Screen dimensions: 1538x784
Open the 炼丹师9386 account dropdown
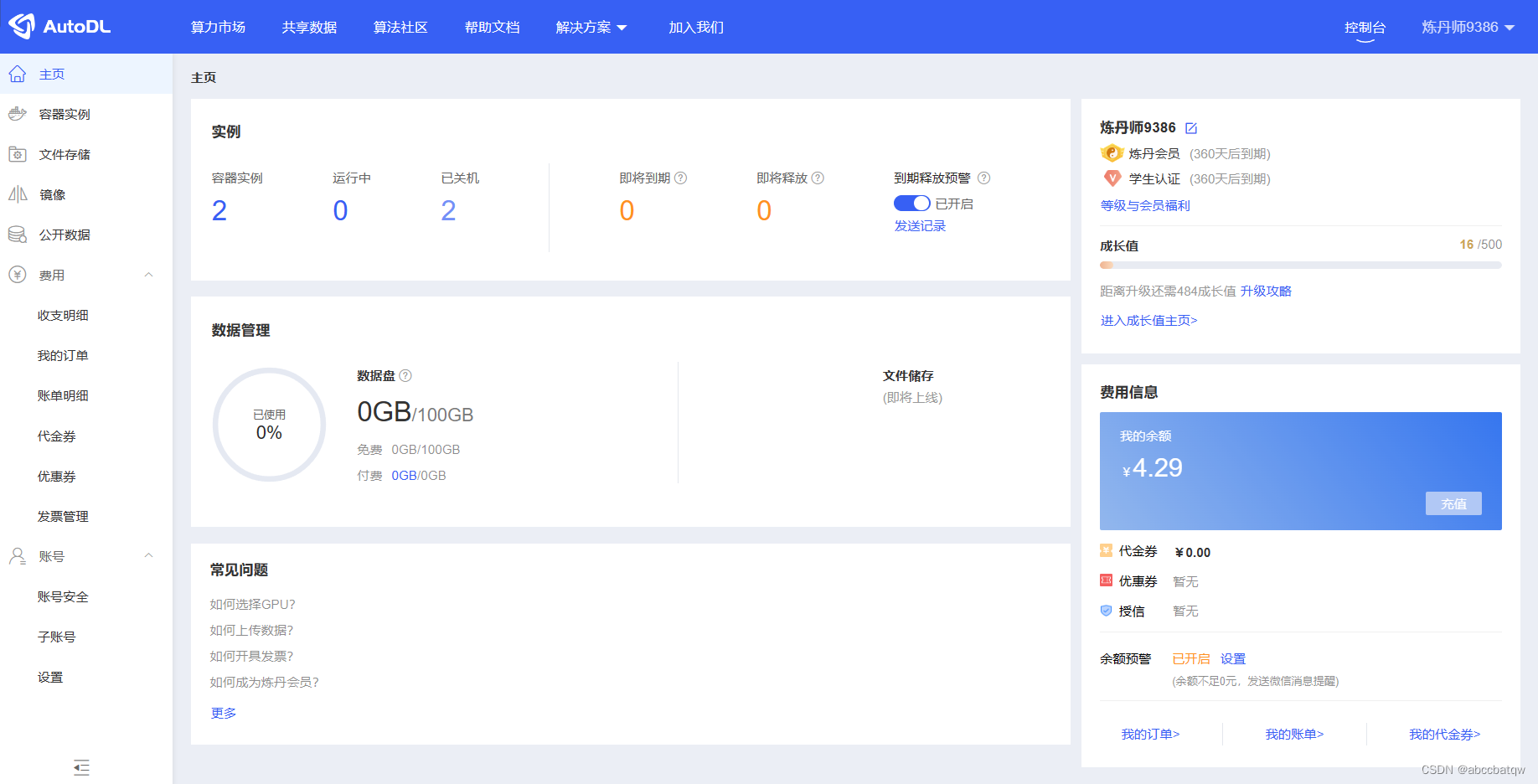pos(1466,26)
